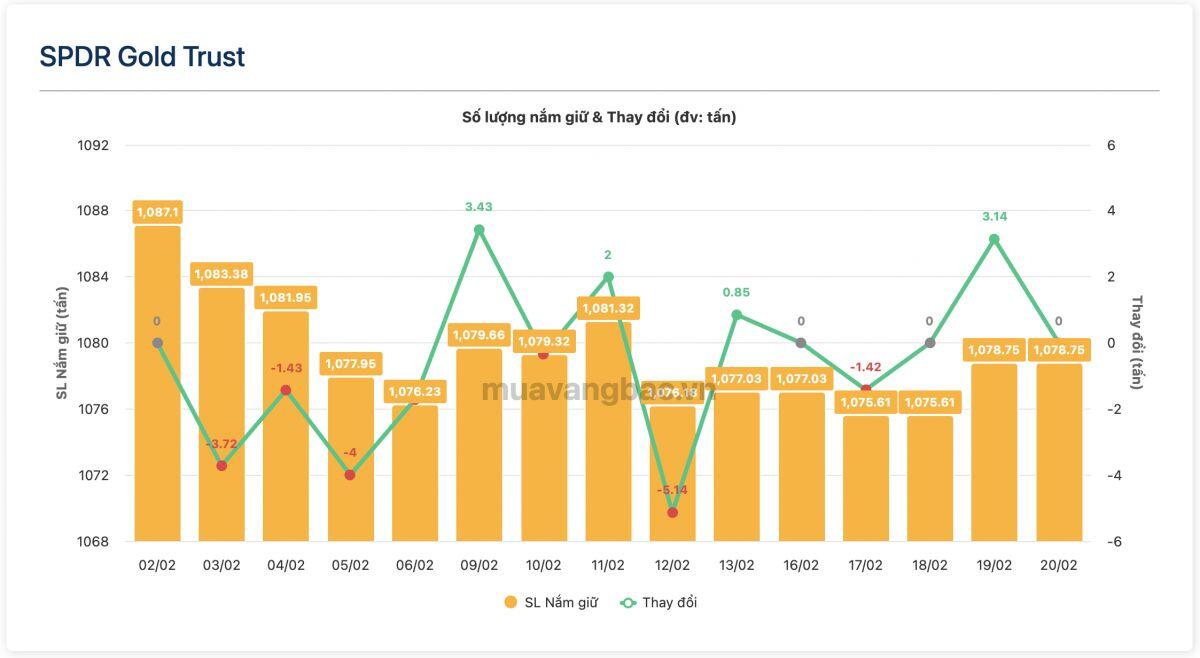Click the 1,078.75 label above the 19/02 bar

[x=994, y=350]
